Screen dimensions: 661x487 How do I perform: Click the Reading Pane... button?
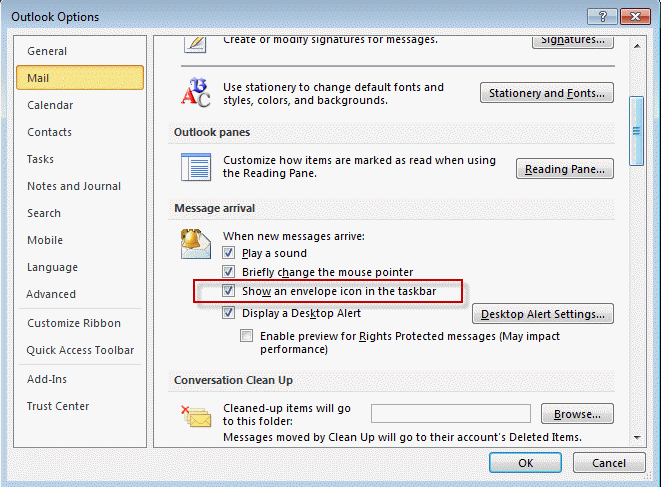564,169
